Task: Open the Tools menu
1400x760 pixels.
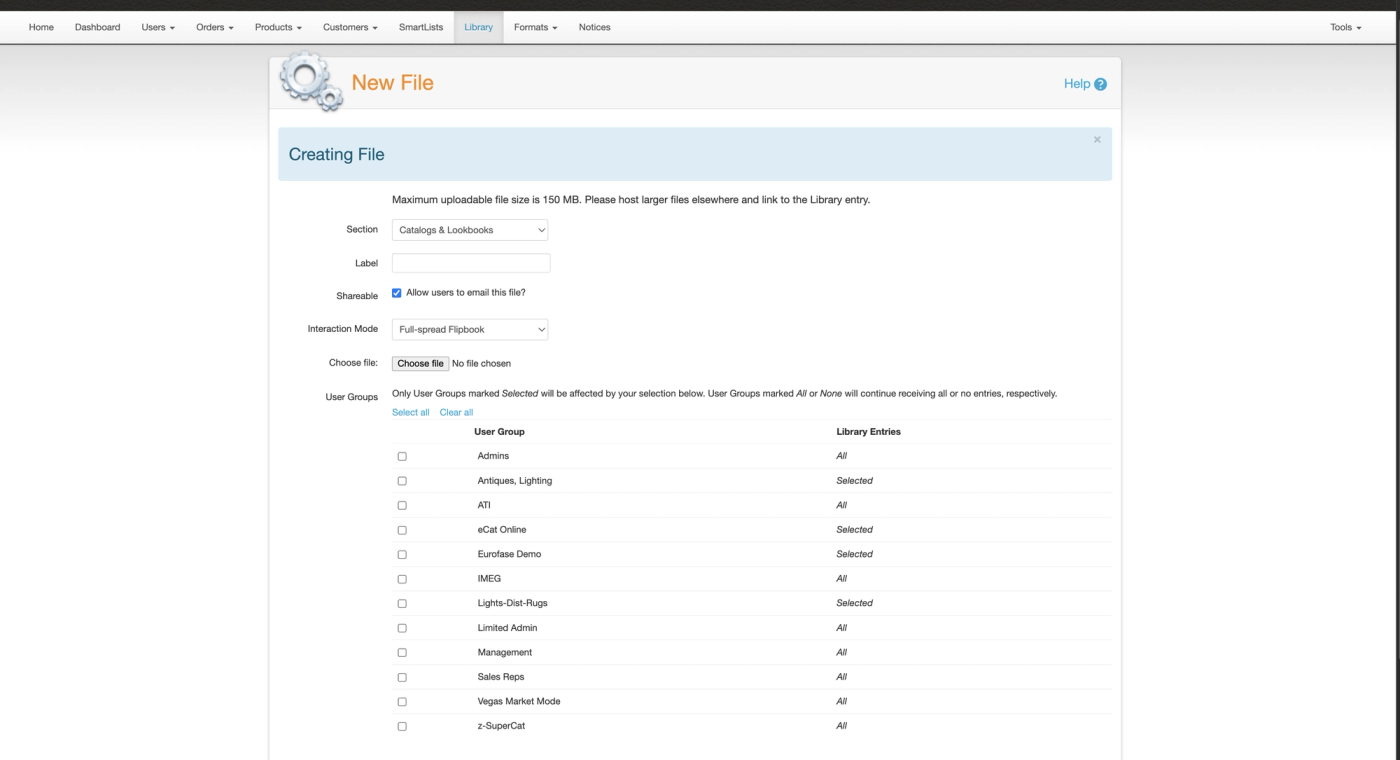Action: [1346, 27]
